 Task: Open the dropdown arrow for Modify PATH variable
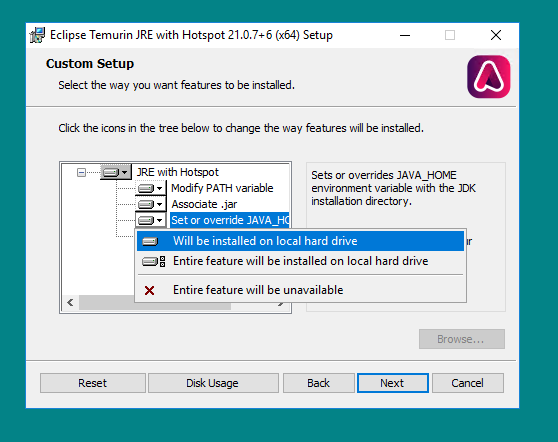(159, 188)
